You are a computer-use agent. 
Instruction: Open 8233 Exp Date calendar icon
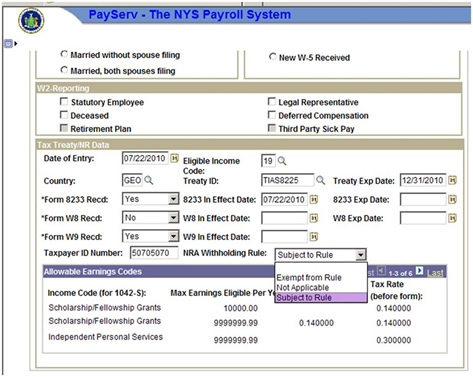click(x=452, y=199)
